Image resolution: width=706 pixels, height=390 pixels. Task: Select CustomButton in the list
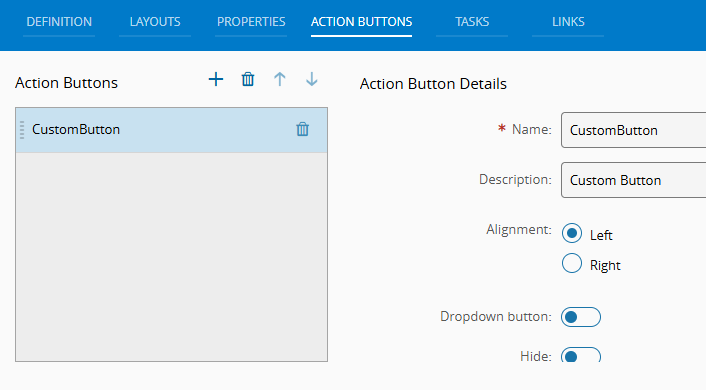(x=172, y=130)
